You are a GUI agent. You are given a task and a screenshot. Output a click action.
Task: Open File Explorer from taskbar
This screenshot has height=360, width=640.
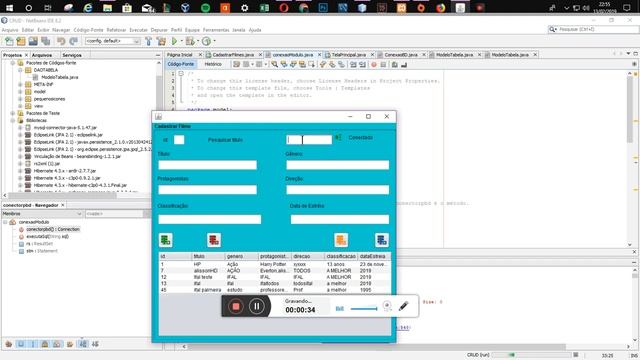[x=107, y=7]
